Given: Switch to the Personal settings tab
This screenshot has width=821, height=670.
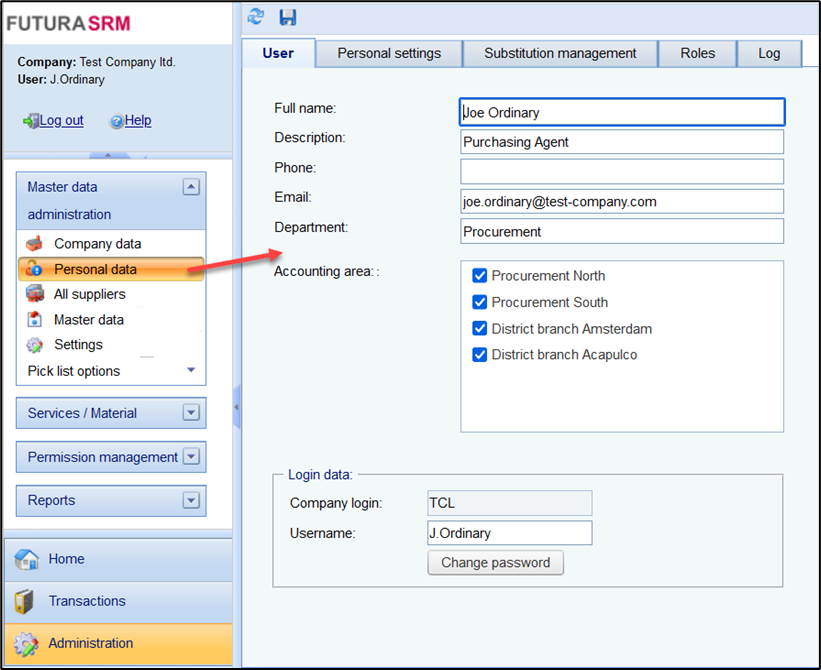Looking at the screenshot, I should tap(389, 54).
